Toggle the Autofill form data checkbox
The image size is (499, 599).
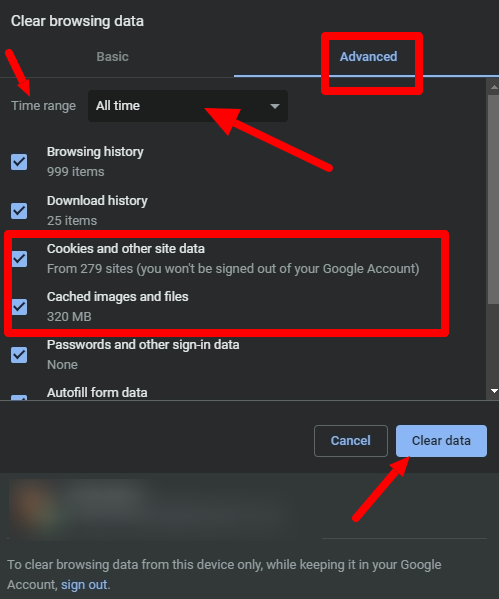[19, 397]
